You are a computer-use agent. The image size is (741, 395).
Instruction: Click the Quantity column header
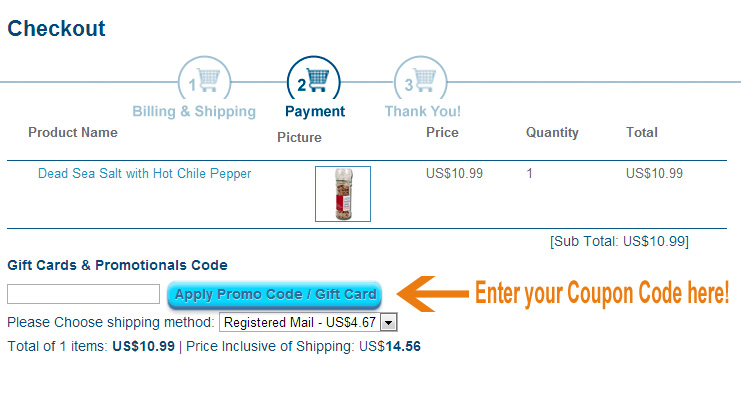tap(552, 133)
